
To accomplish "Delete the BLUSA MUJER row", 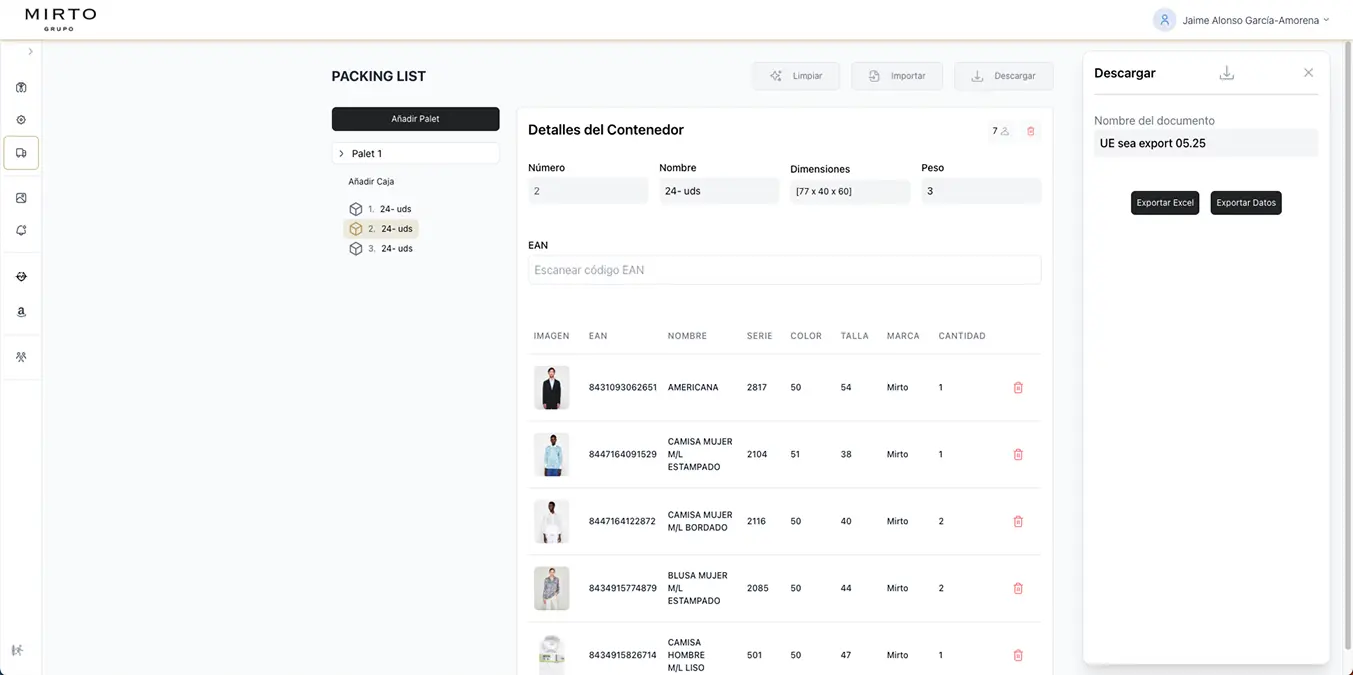I will click(1018, 588).
